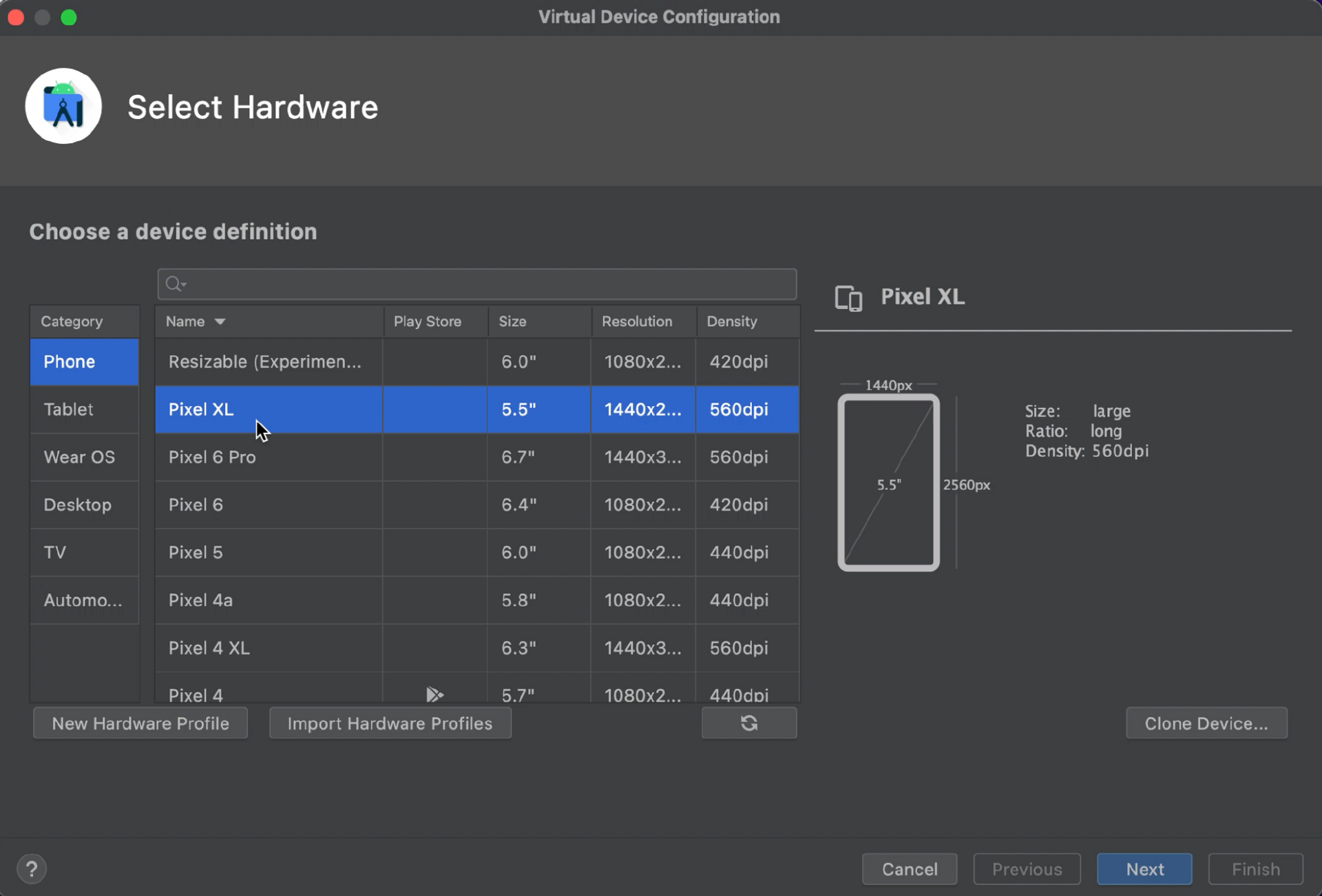This screenshot has height=896, width=1322.
Task: Select the Tablet category
Action: click(84, 409)
